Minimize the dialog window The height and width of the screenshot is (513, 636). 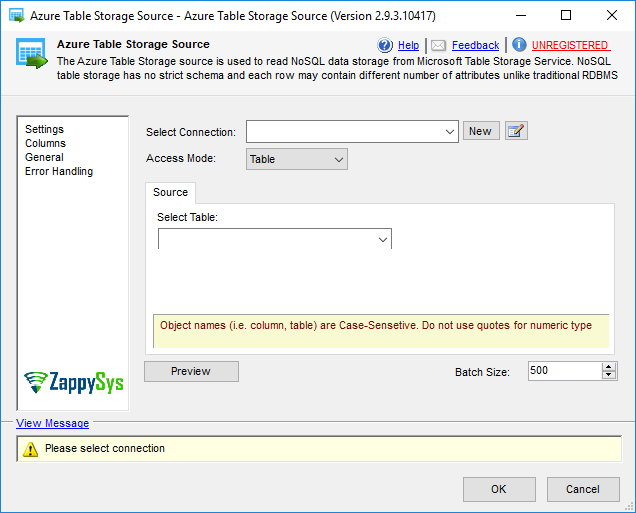pyautogui.click(x=521, y=15)
